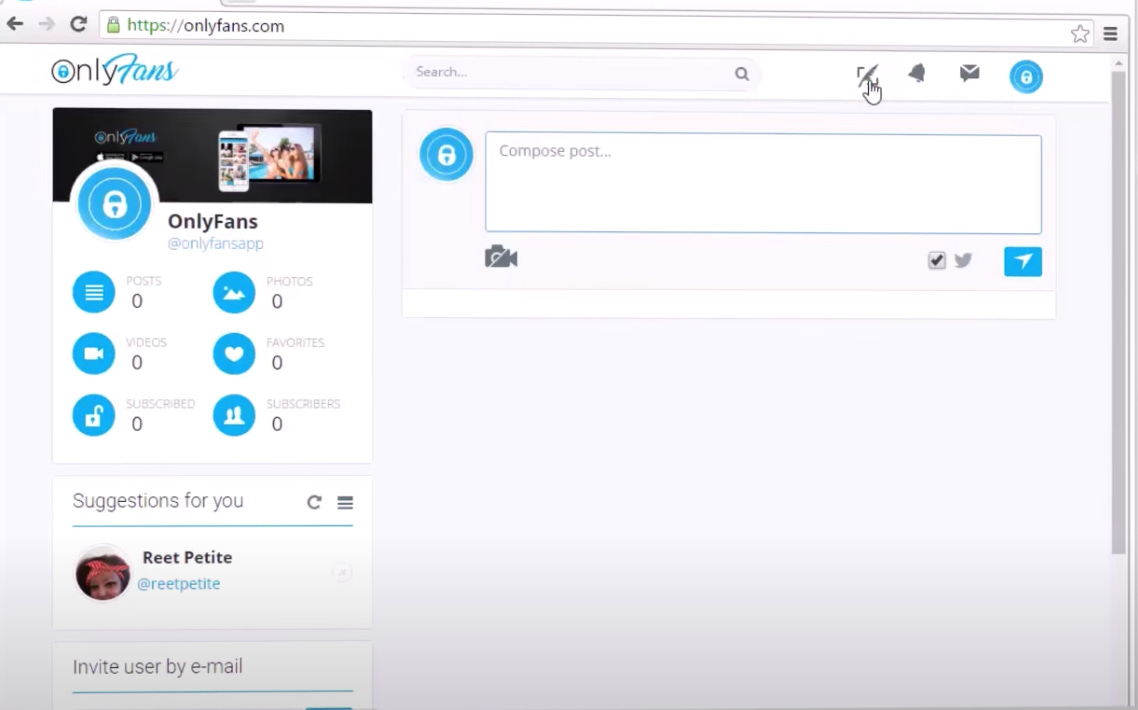1138x710 pixels.
Task: Click the page vertical scrollbar
Action: [x=1118, y=312]
